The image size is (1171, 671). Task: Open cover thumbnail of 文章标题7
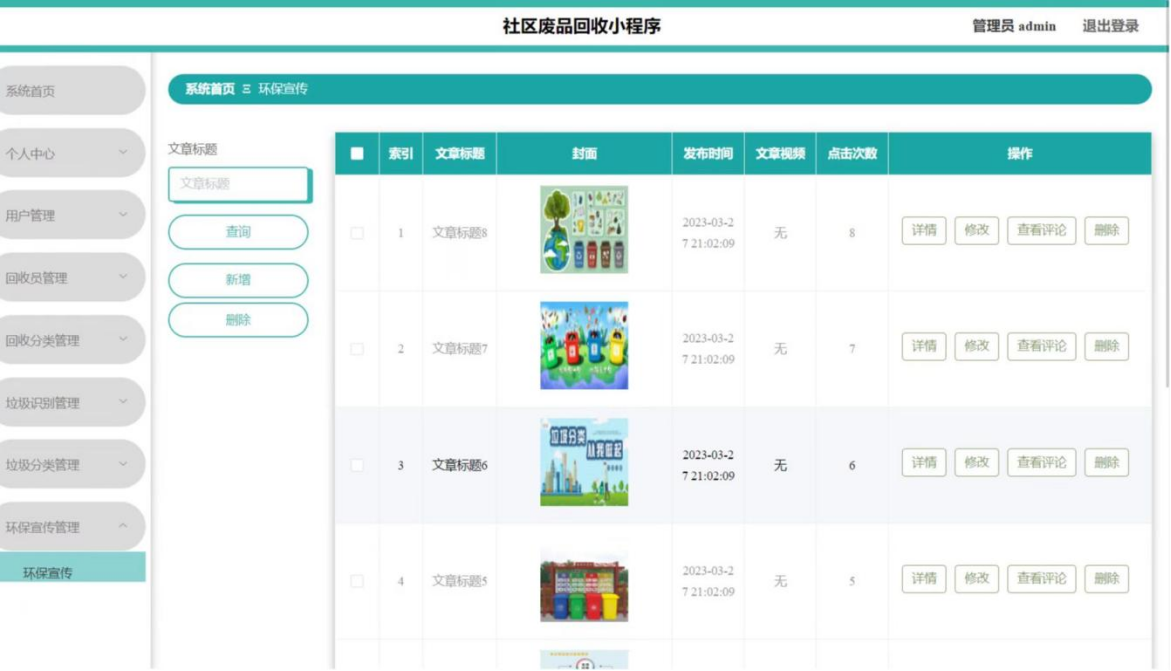(584, 345)
